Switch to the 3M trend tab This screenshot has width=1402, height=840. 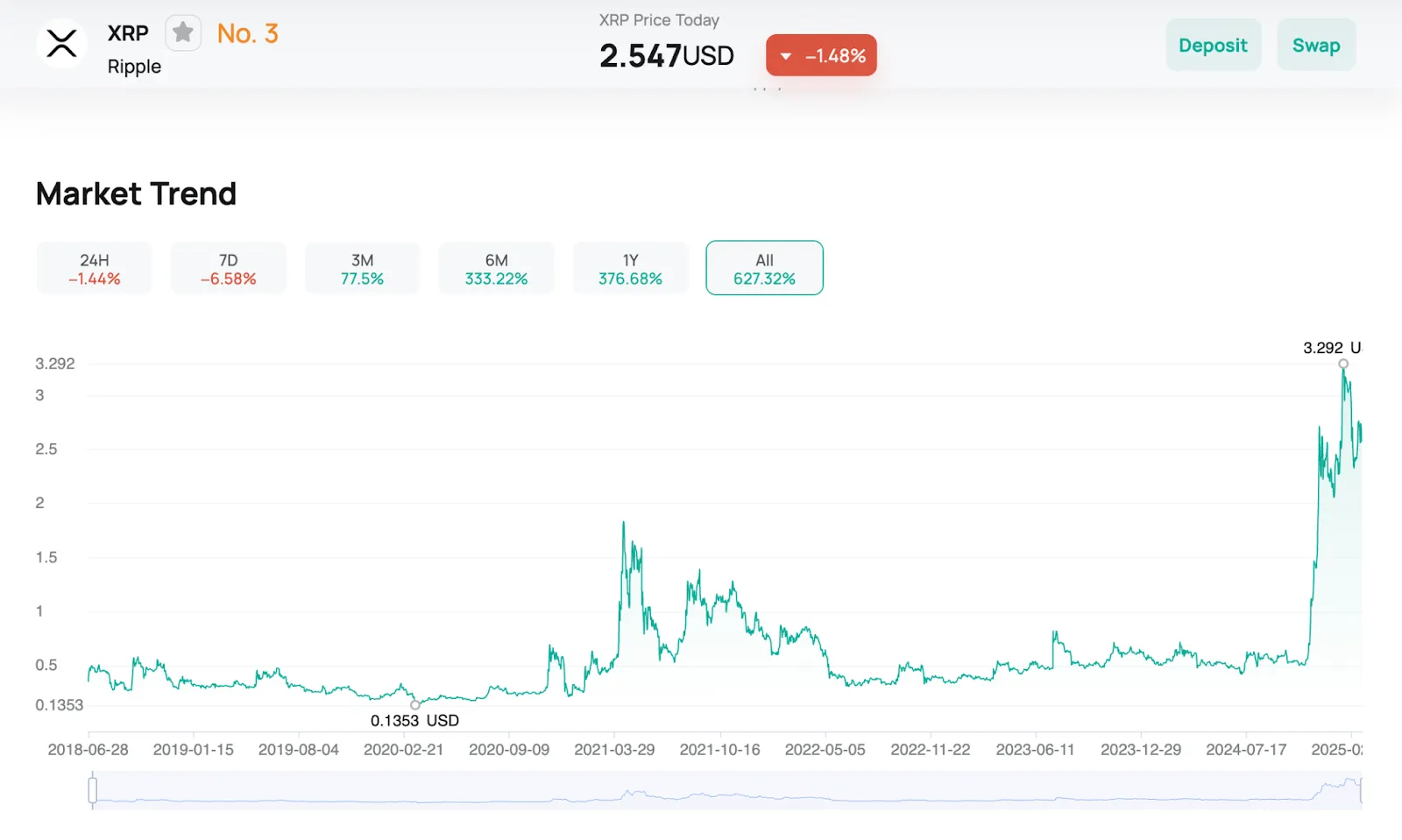tap(362, 268)
